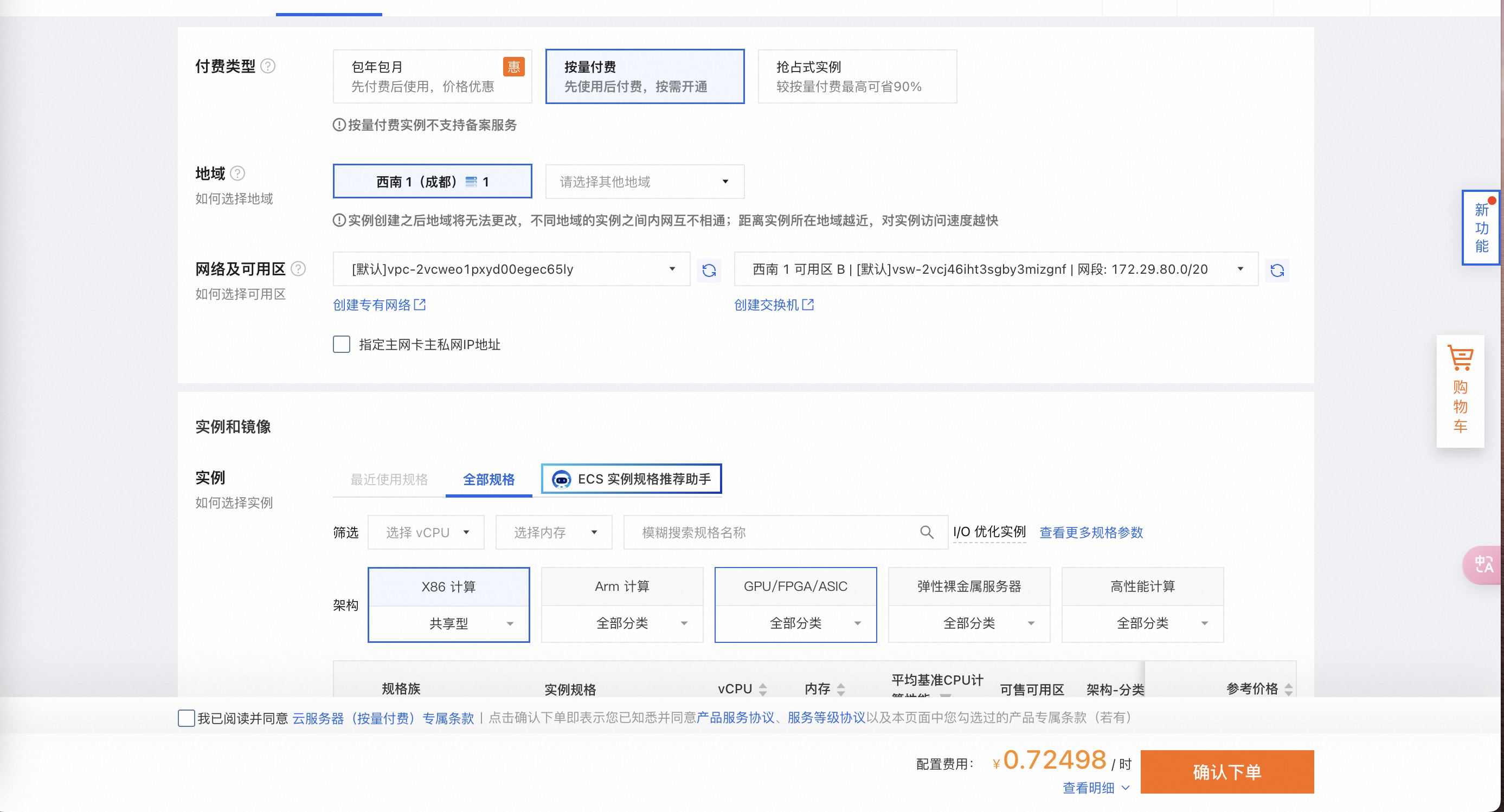Open 全部分类 dropdown under 弹性裸金属服务器
This screenshot has height=812, width=1504.
coord(969,623)
